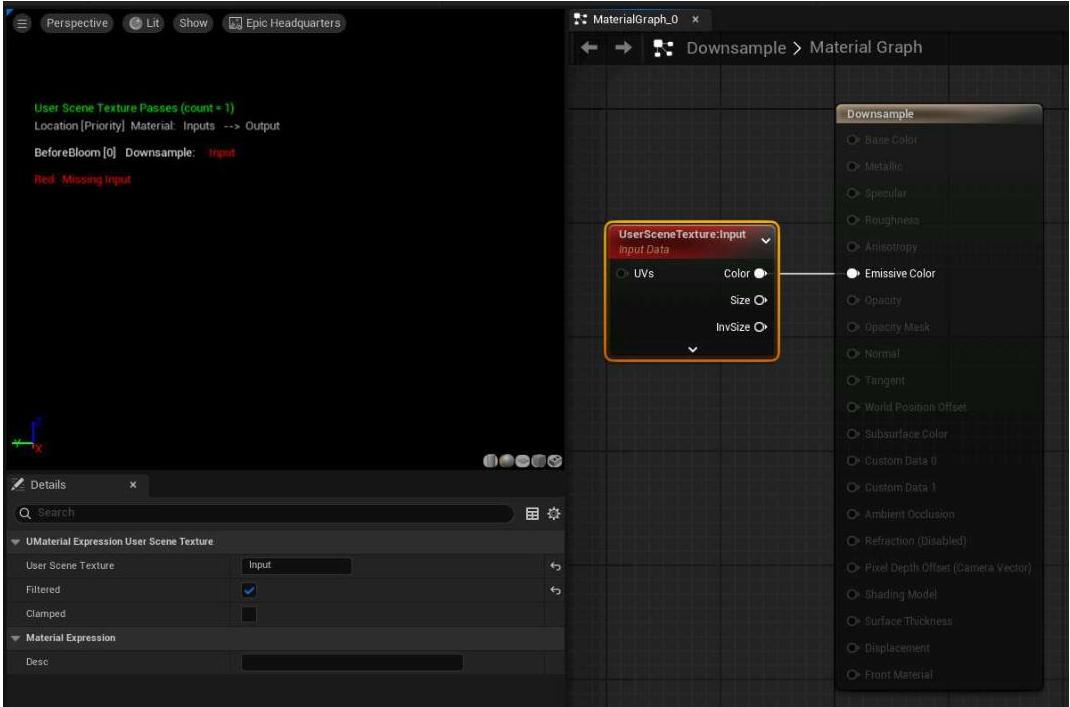Collapse the Material Expression section
This screenshot has width=1070, height=707.
16,638
